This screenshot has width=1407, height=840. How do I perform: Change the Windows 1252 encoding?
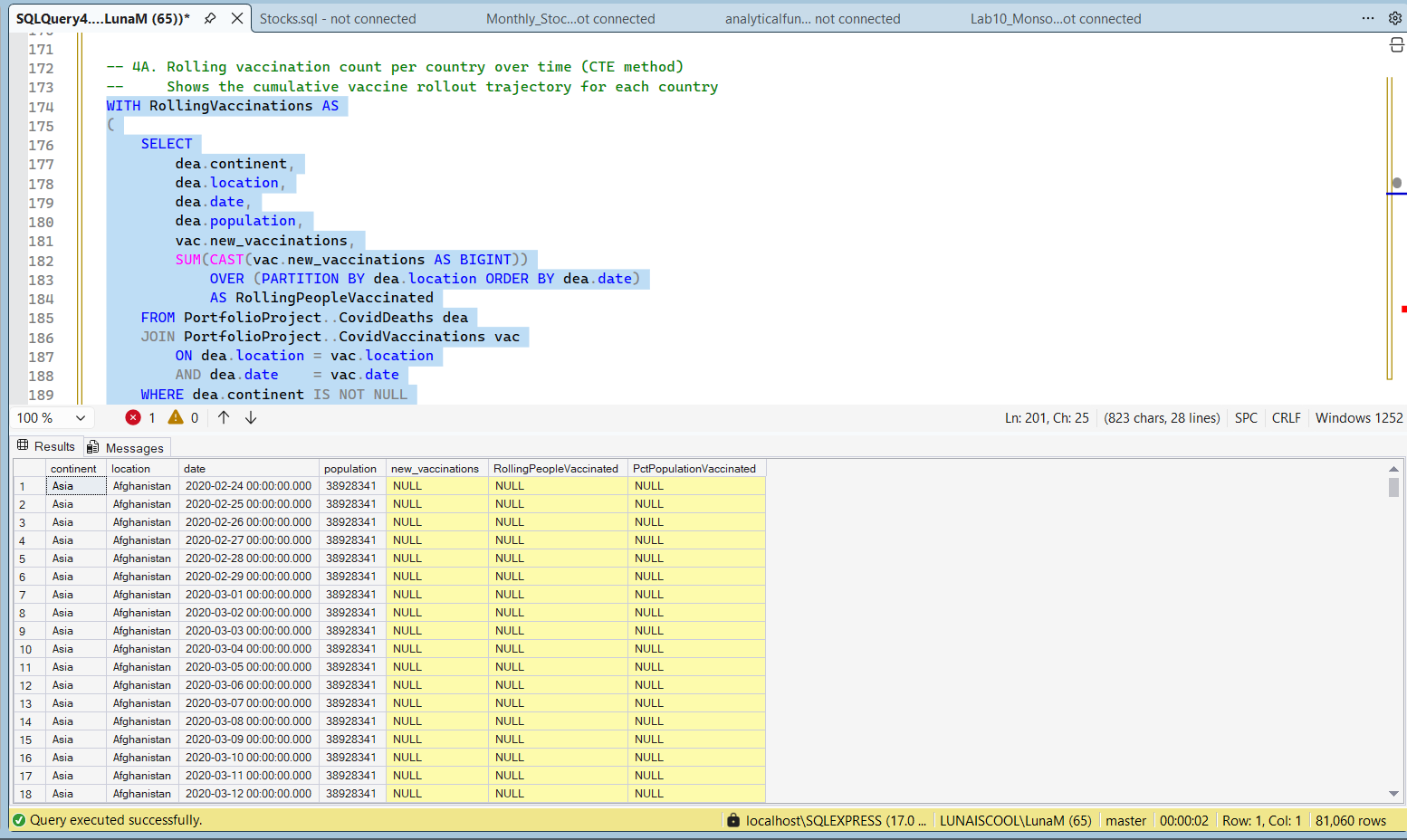pos(1358,418)
